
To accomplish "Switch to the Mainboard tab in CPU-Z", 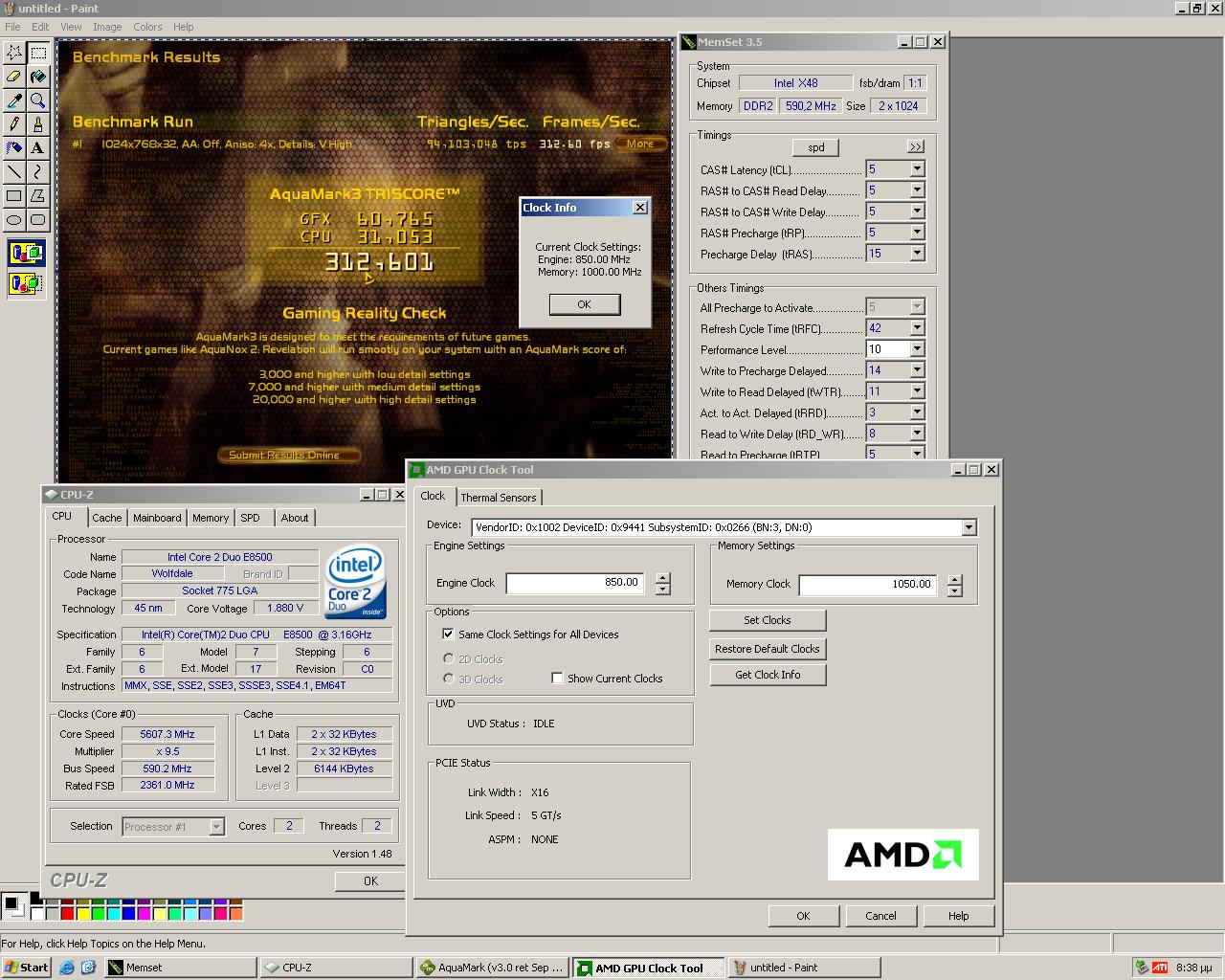I will (x=157, y=518).
